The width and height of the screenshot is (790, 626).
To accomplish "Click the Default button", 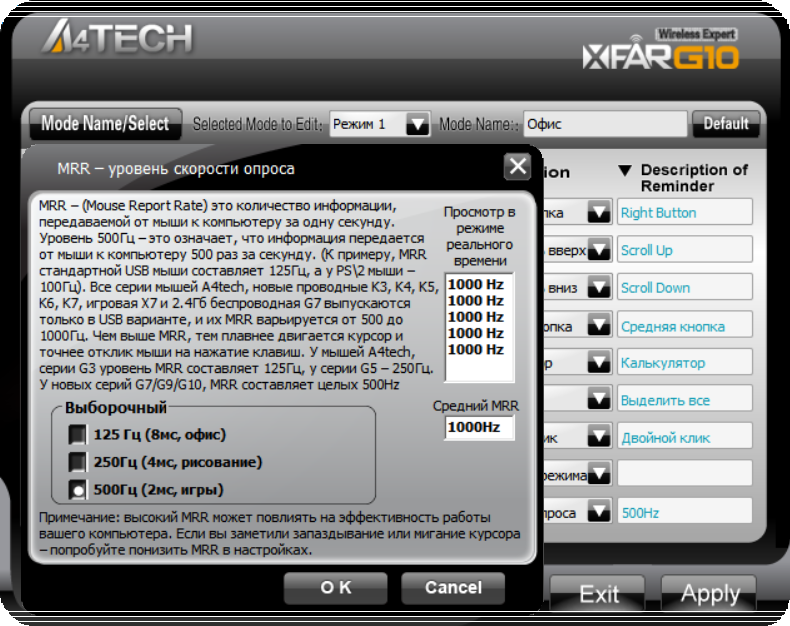I will tap(726, 124).
